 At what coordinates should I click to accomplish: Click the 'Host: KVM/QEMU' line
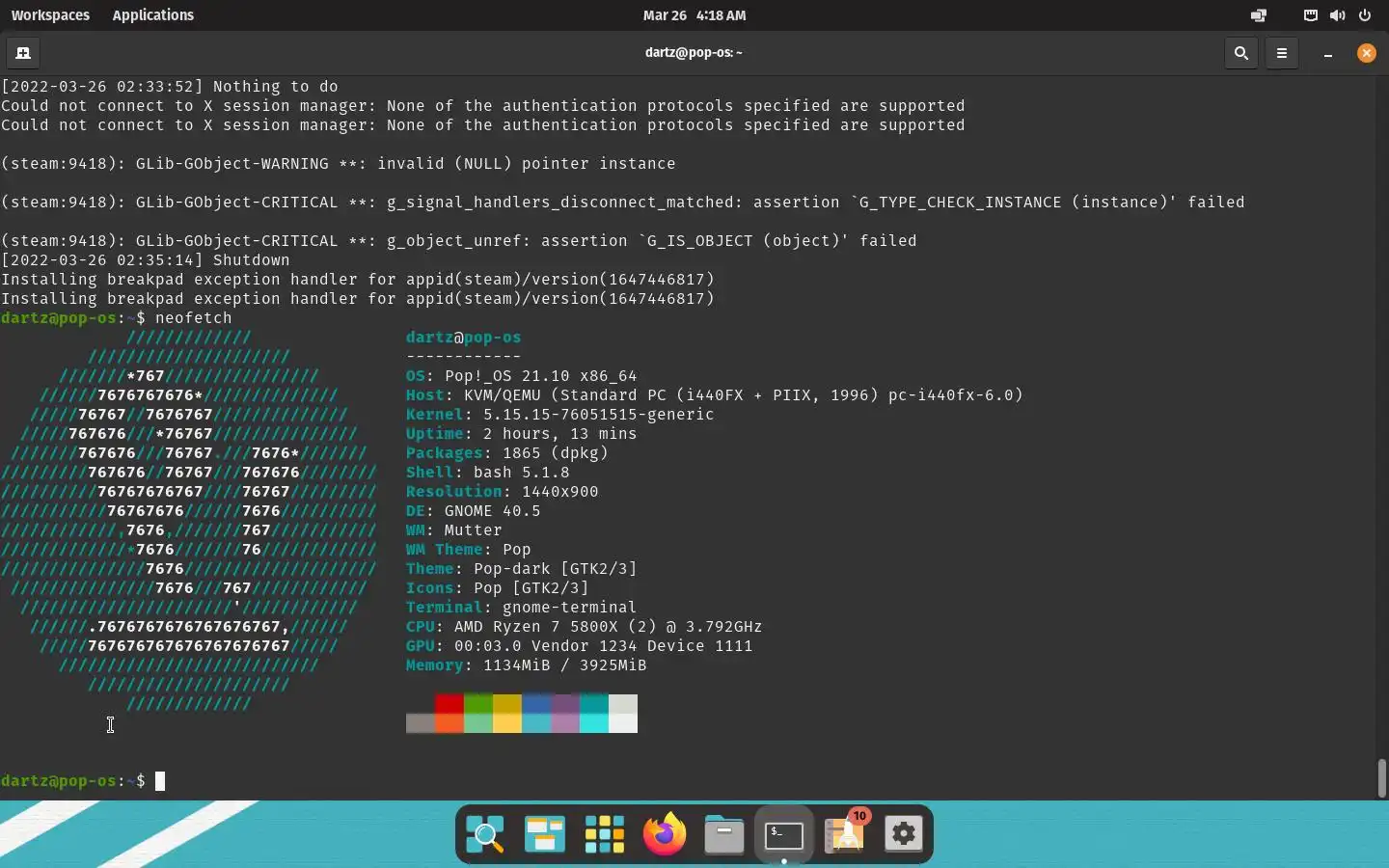click(x=715, y=395)
